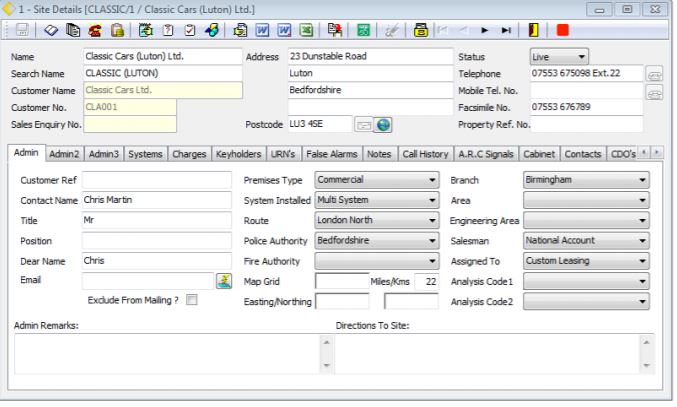The image size is (677, 407).
Task: Click into the Customer Ref field
Action: [x=155, y=180]
